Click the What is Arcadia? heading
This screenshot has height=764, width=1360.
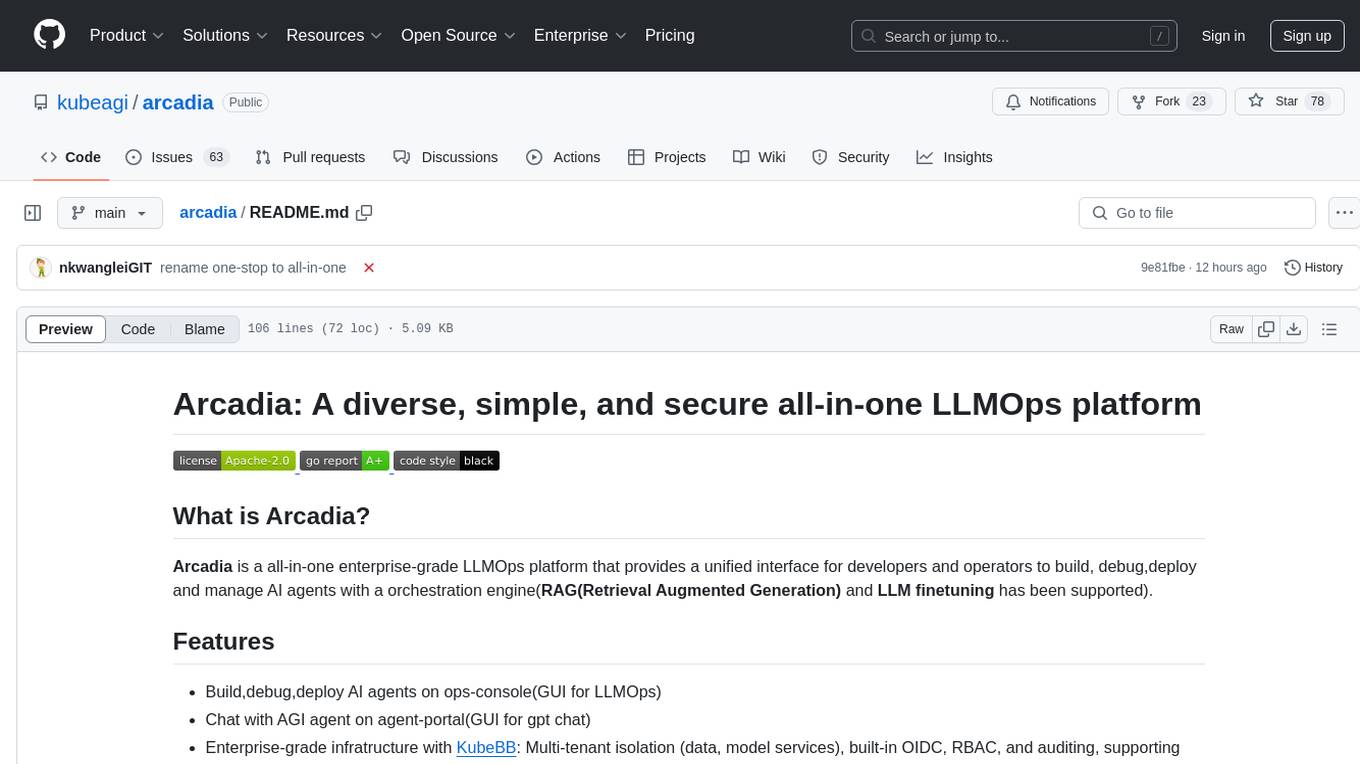[x=272, y=516]
